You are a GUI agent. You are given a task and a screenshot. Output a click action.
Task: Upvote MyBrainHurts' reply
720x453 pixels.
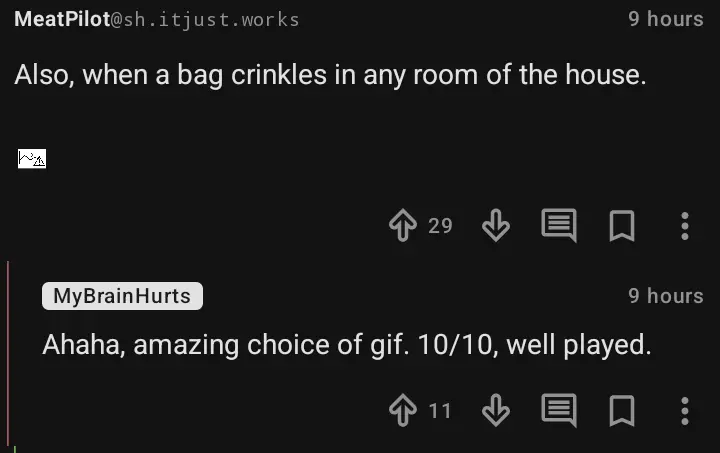point(402,410)
